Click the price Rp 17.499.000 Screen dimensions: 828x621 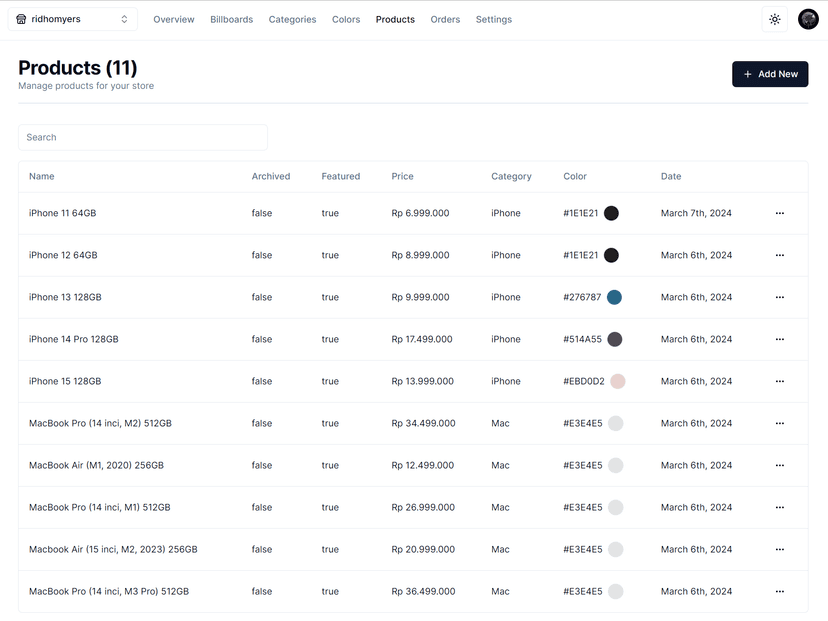click(422, 339)
